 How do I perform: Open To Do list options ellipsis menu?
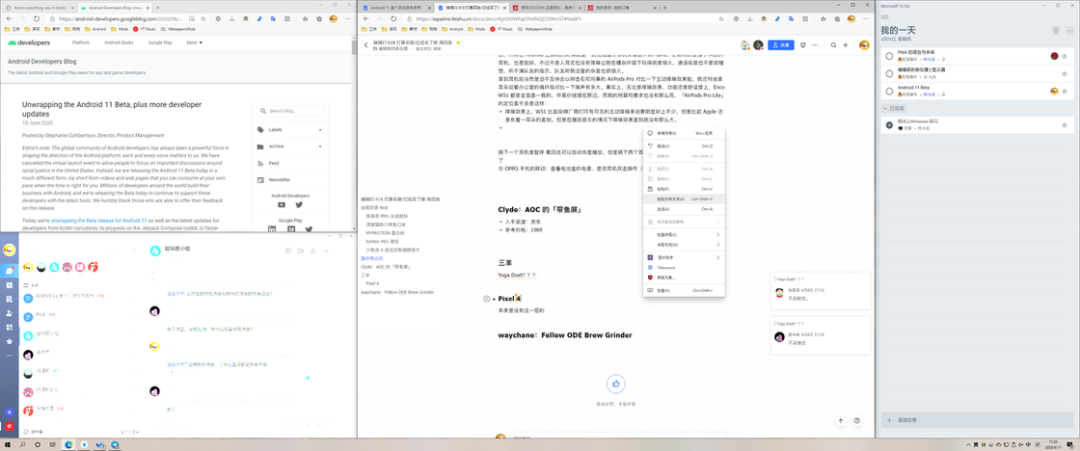(x=1069, y=30)
